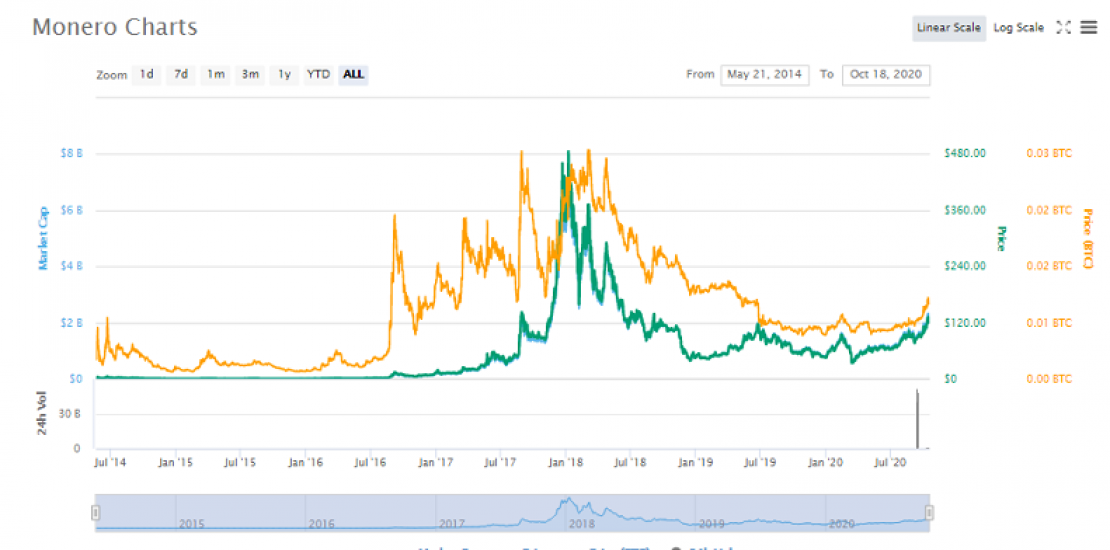The width and height of the screenshot is (1110, 550).
Task: Zoom chart to 1y range
Action: [285, 74]
